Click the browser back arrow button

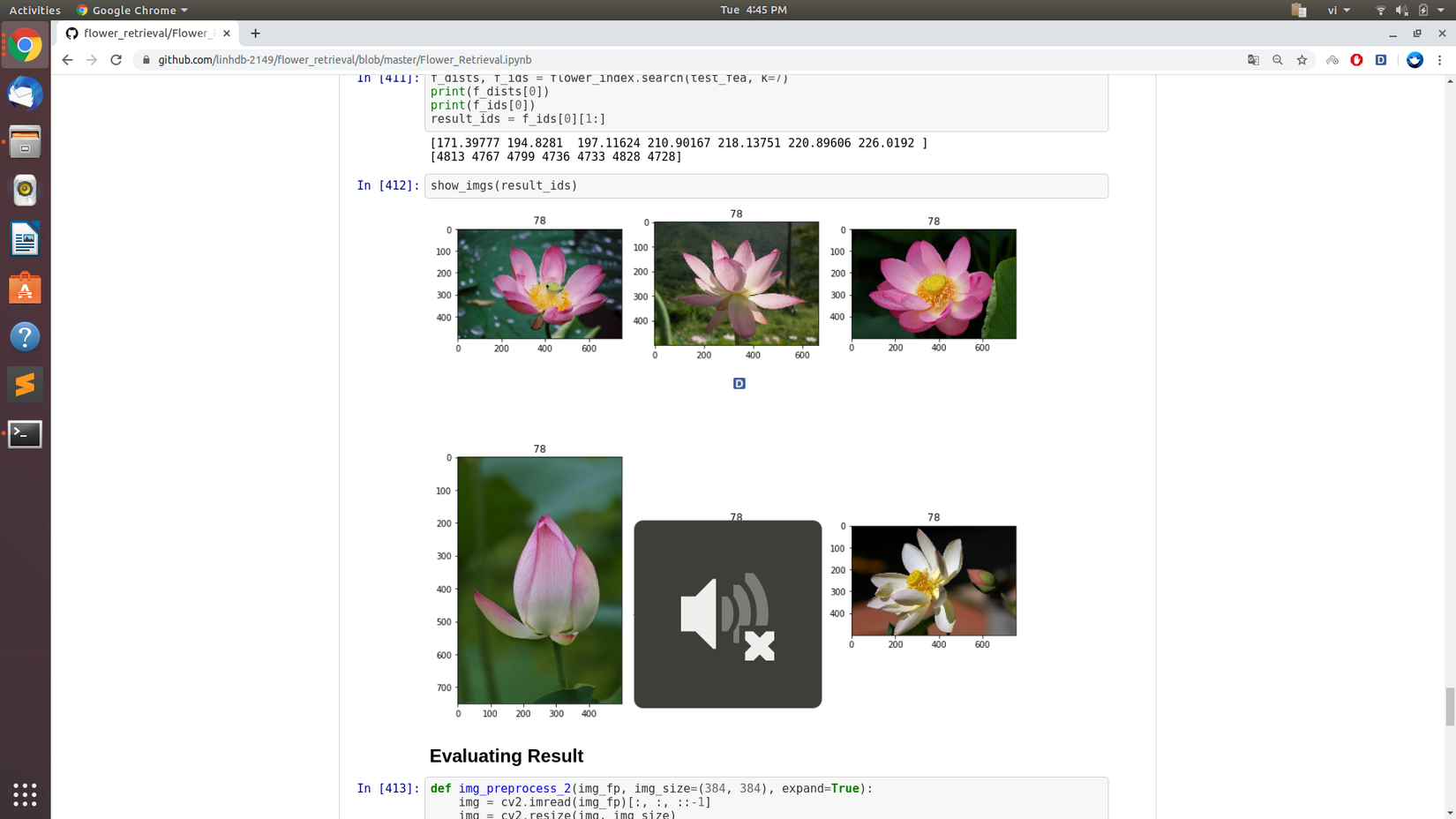point(67,60)
